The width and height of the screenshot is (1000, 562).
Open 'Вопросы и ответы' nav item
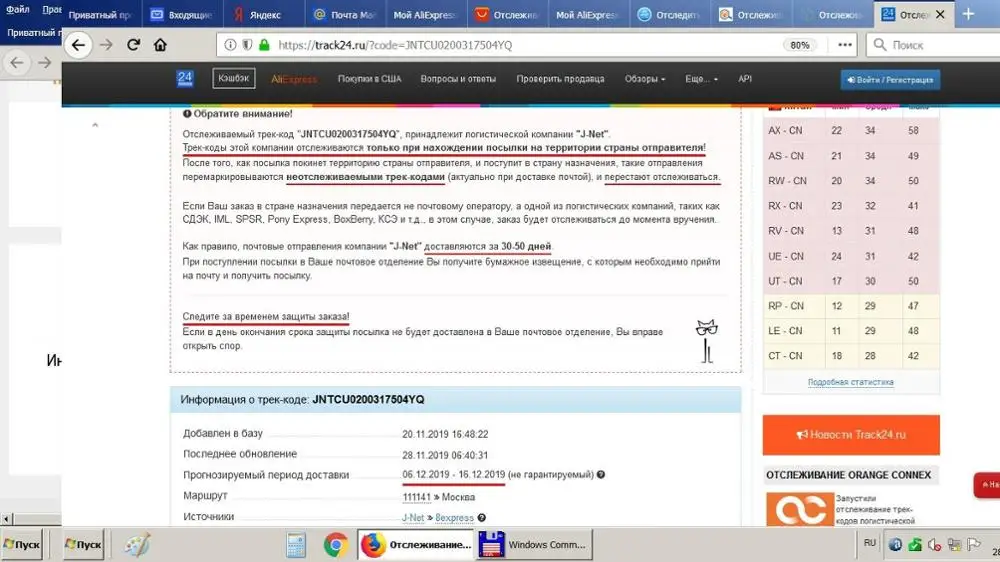pyautogui.click(x=458, y=79)
